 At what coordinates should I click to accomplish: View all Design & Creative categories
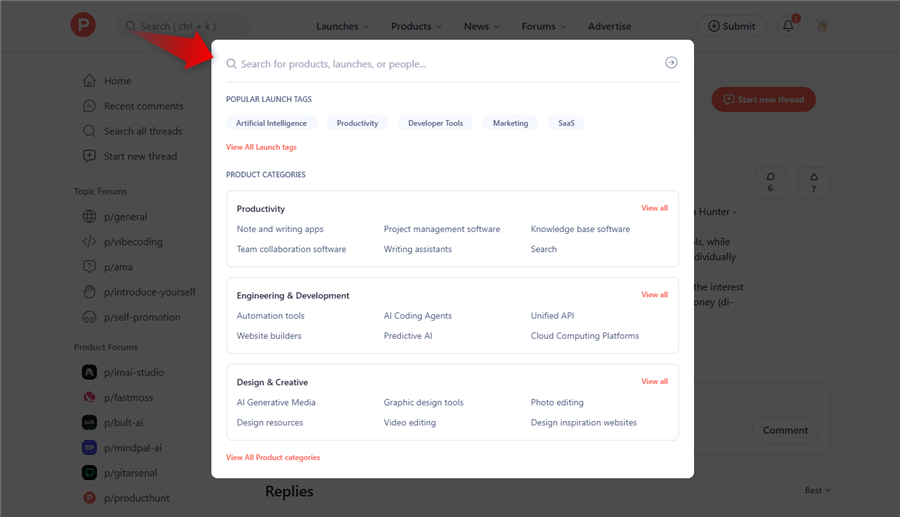[x=654, y=381]
